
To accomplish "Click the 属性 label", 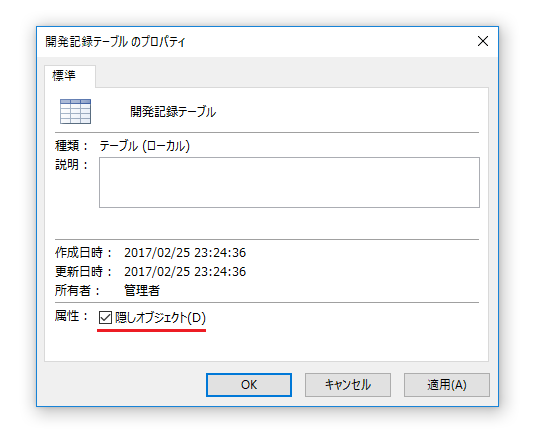I will tap(71, 316).
